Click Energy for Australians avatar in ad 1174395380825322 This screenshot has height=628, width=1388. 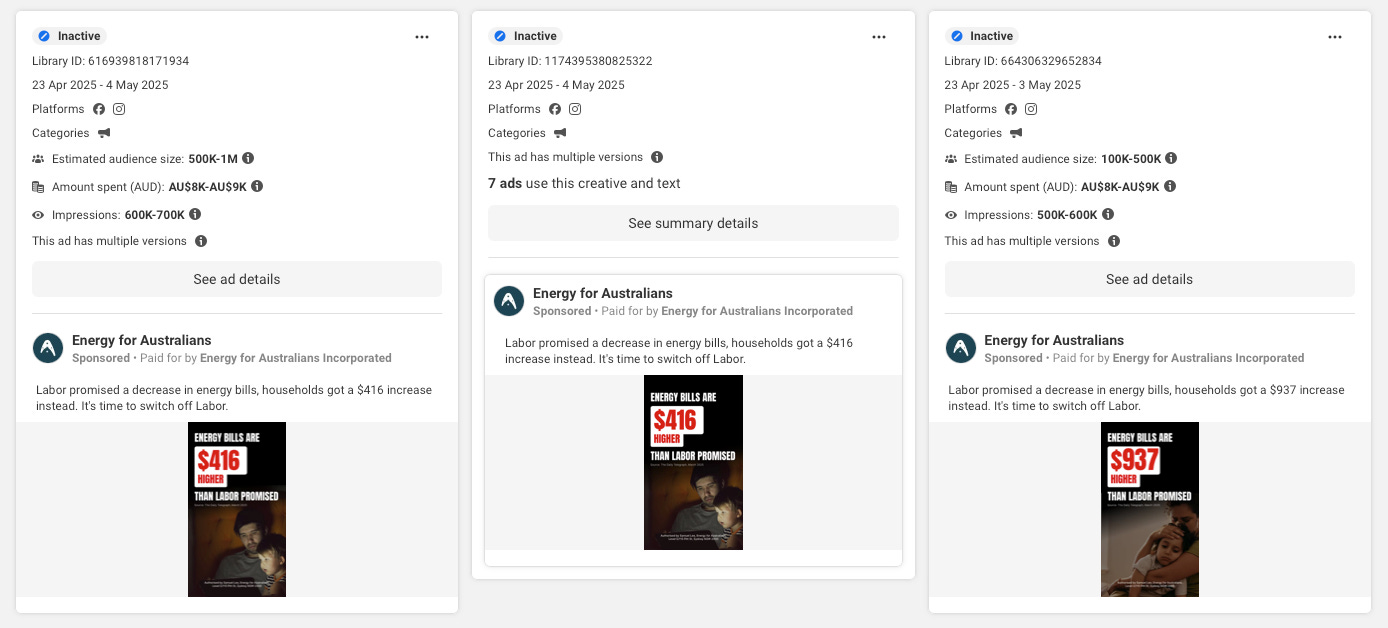(x=509, y=302)
